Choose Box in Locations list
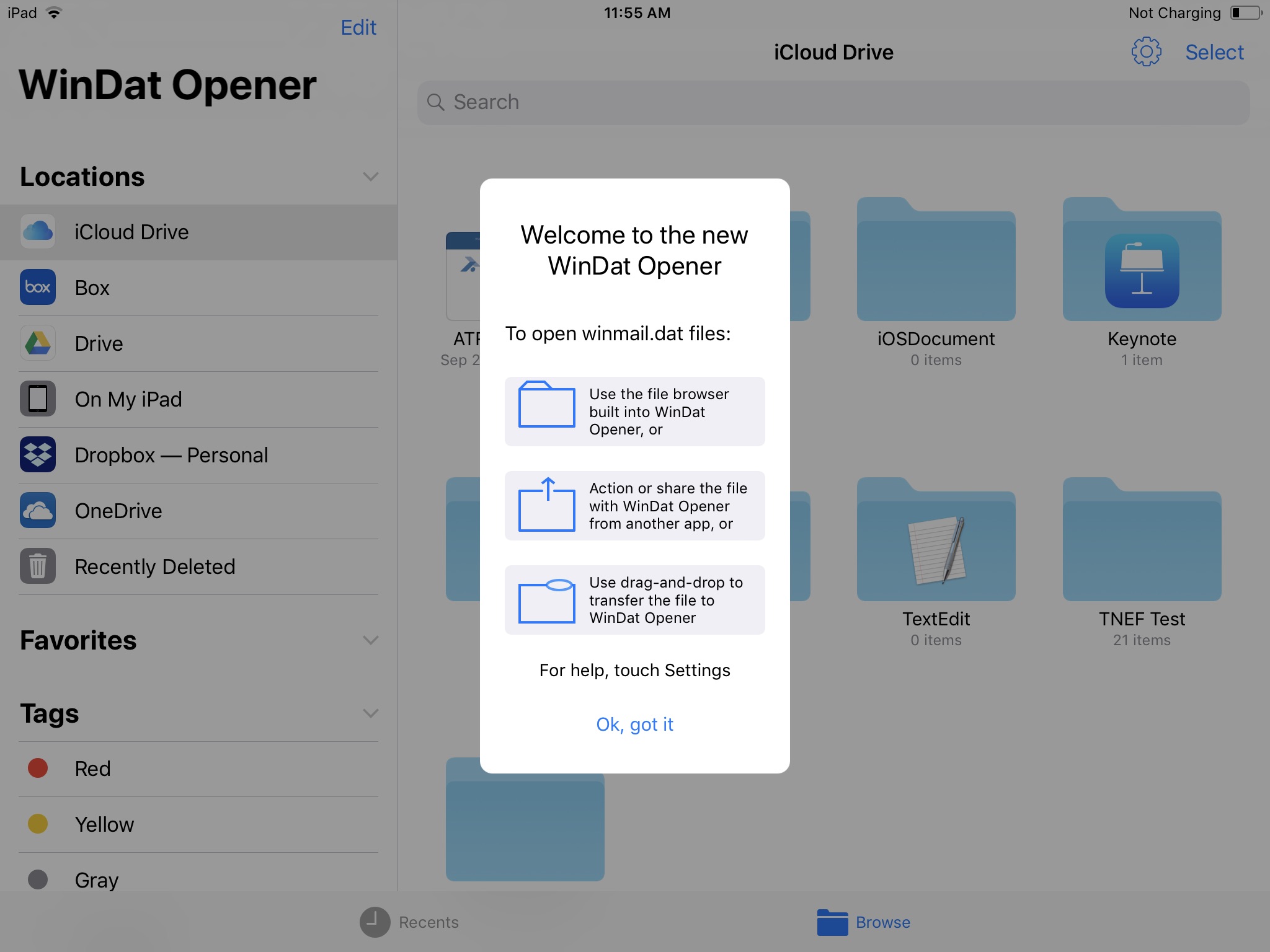The image size is (1270, 952). 198,288
